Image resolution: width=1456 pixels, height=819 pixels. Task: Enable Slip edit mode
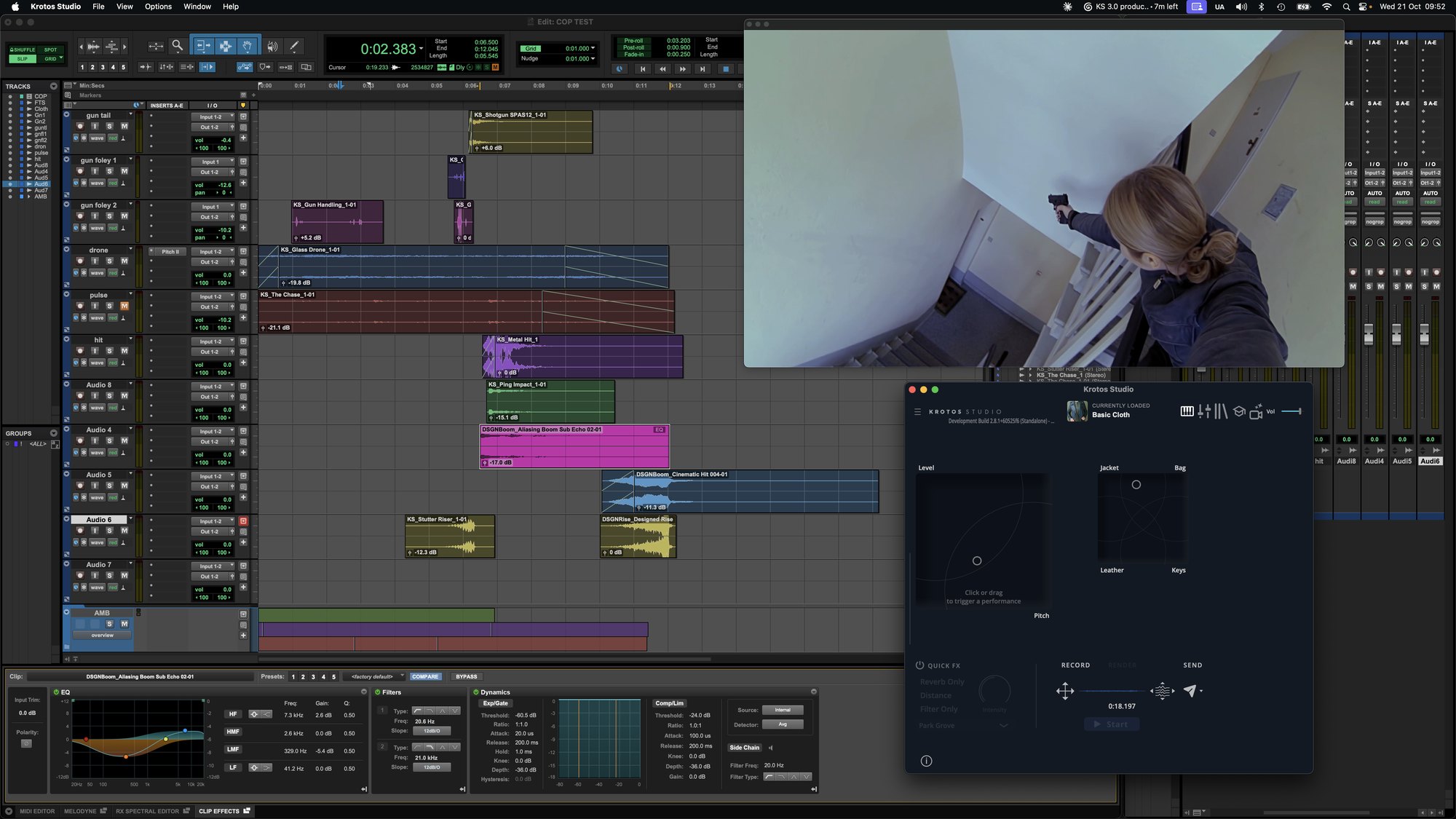(23, 59)
